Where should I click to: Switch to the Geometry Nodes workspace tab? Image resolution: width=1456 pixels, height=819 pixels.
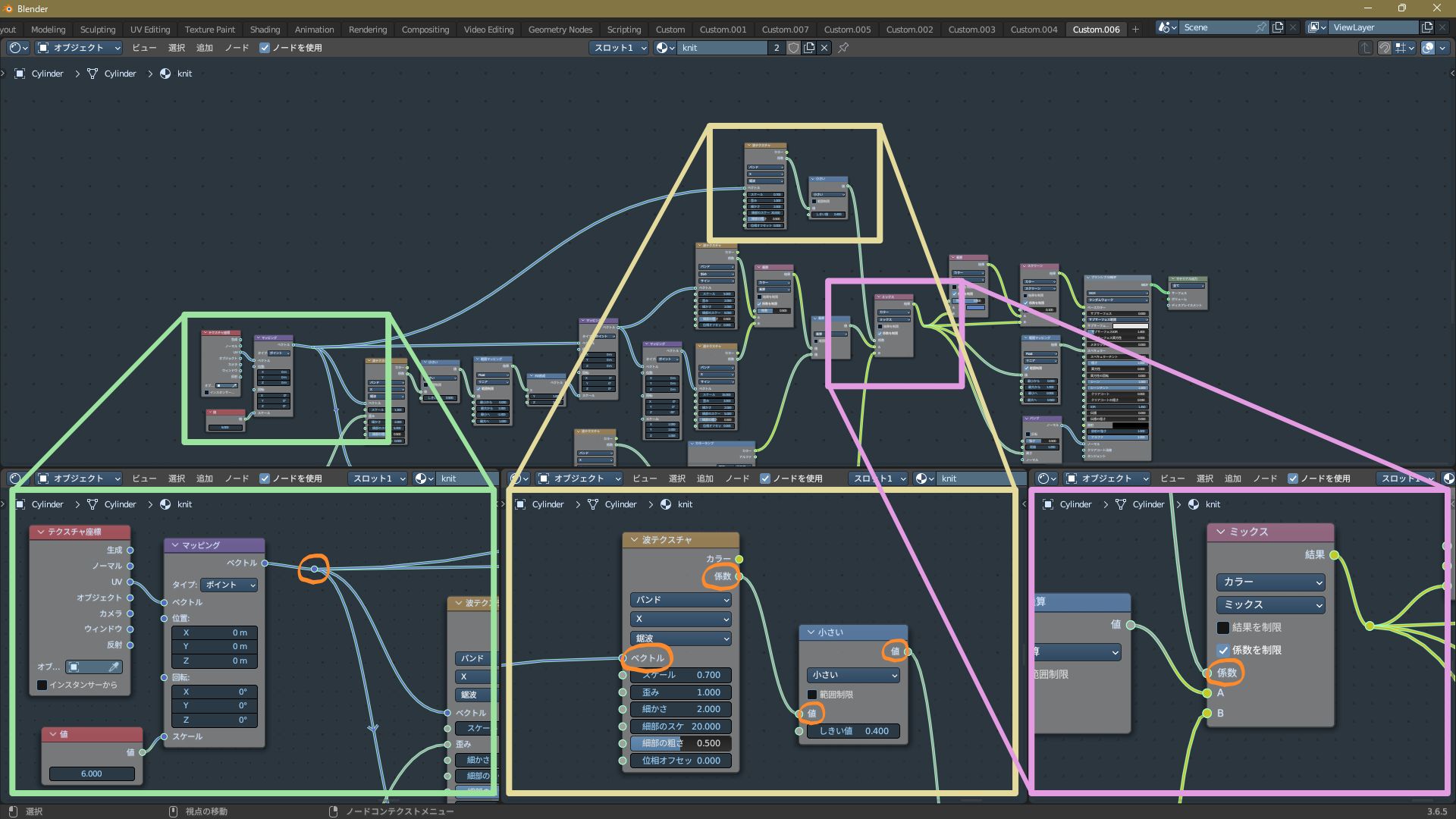(x=560, y=30)
